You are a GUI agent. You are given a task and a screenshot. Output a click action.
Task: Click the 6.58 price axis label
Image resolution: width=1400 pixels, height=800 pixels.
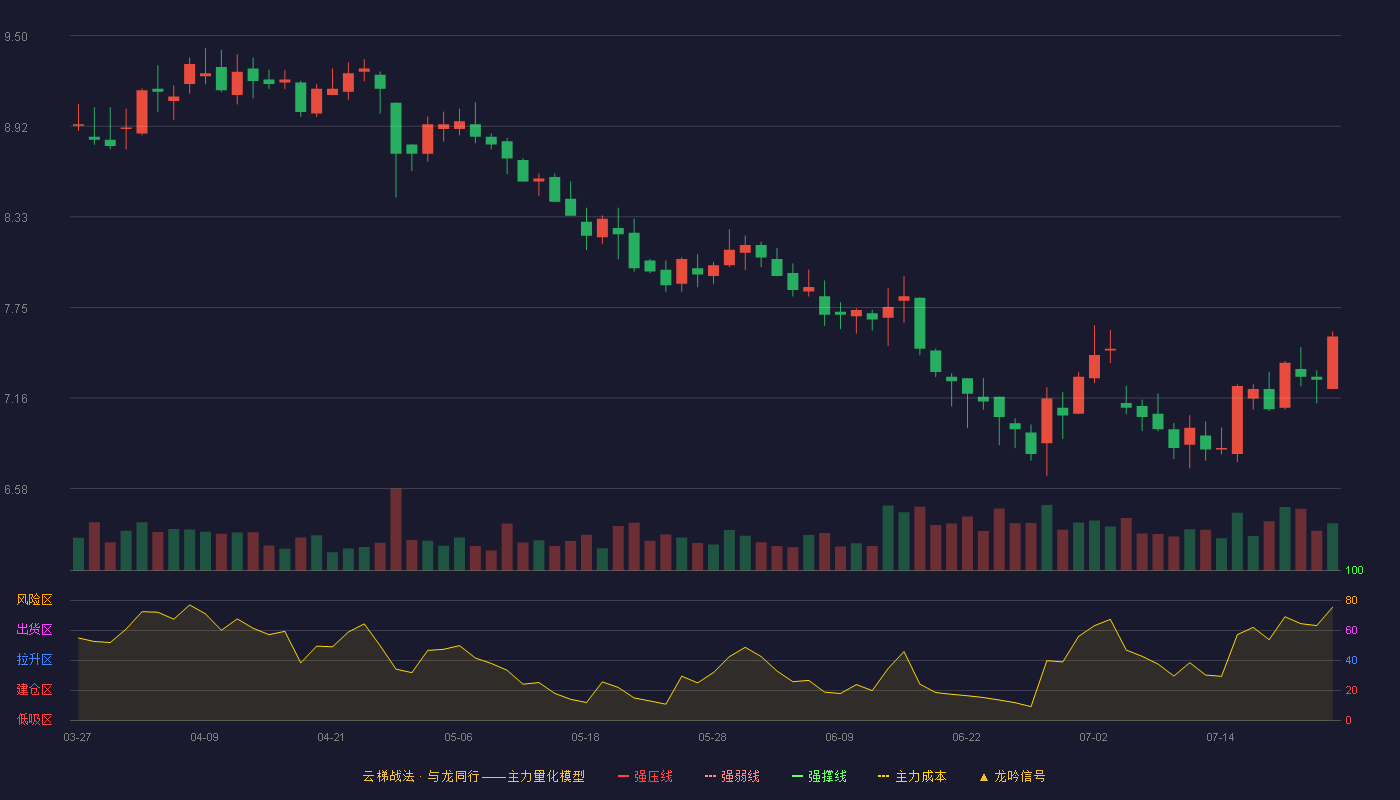(x=16, y=490)
